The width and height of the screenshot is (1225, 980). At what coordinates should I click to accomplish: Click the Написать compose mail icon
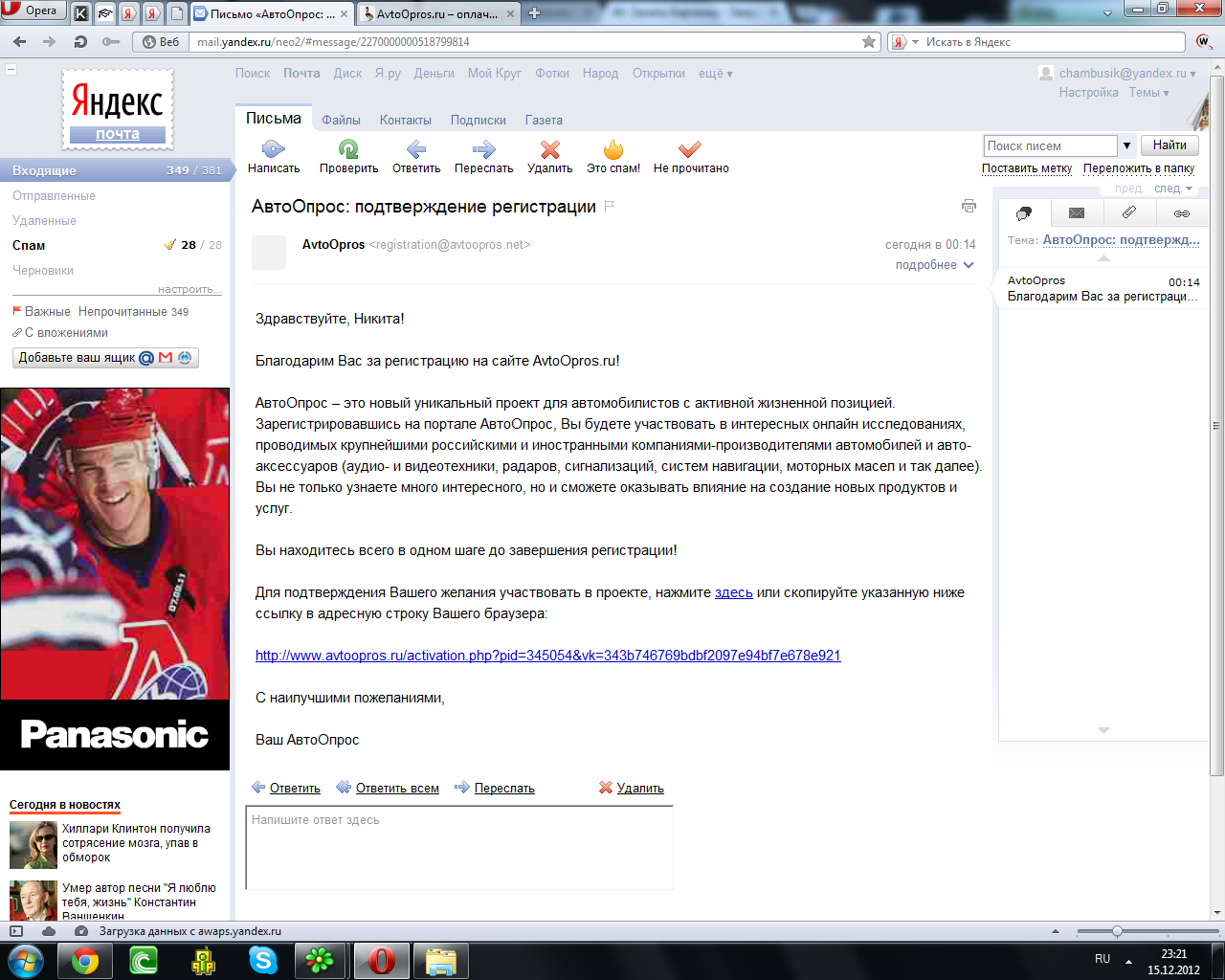[x=274, y=149]
